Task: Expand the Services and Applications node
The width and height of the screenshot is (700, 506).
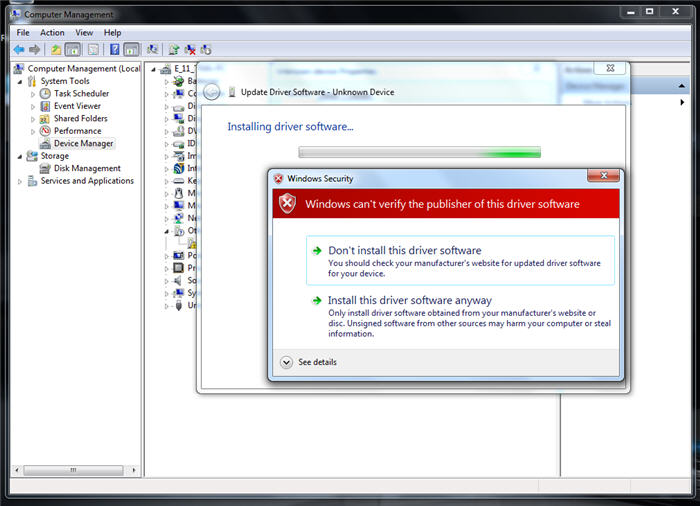Action: 20,181
